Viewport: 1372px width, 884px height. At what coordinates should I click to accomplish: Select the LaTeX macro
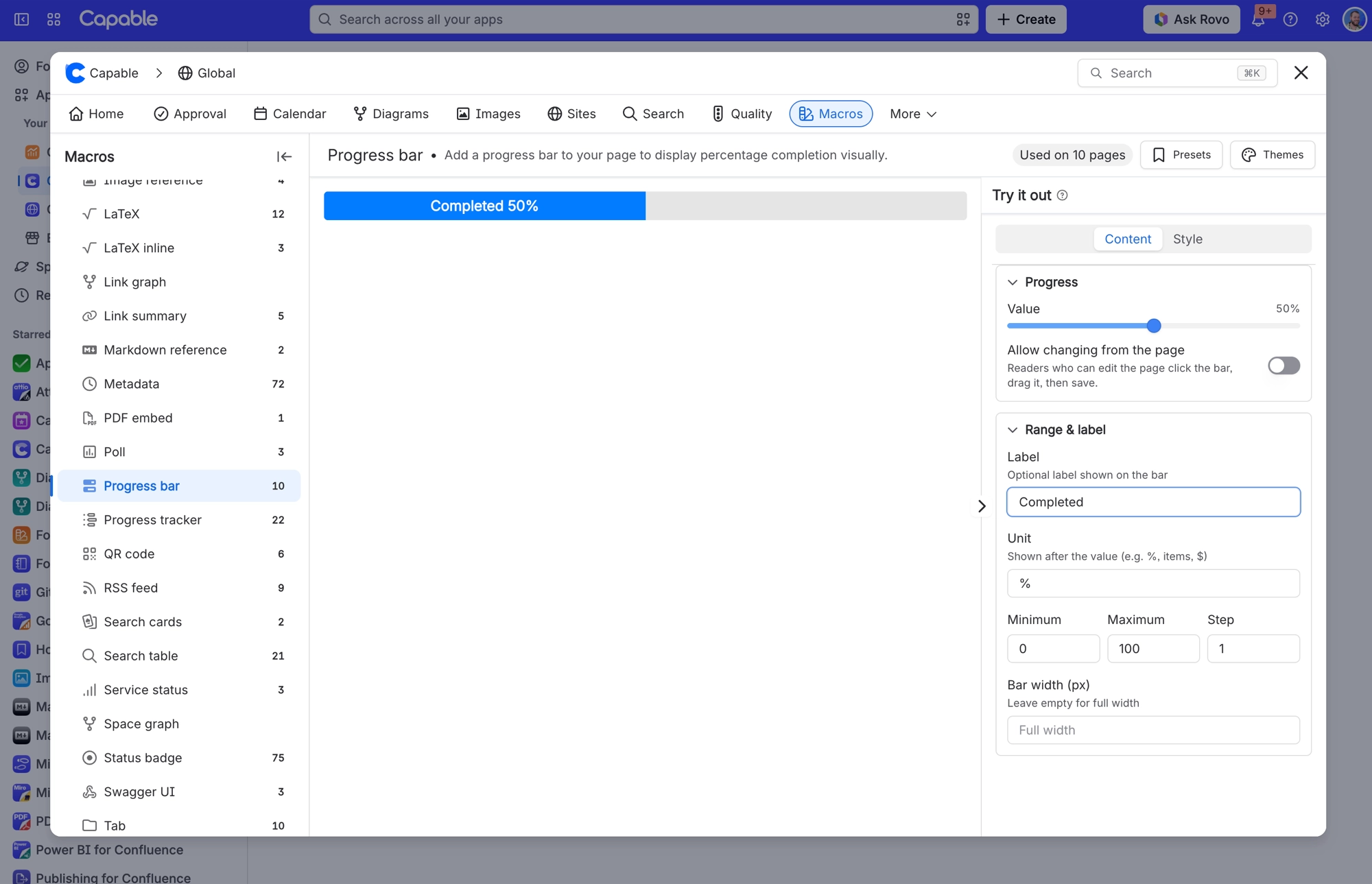180,214
